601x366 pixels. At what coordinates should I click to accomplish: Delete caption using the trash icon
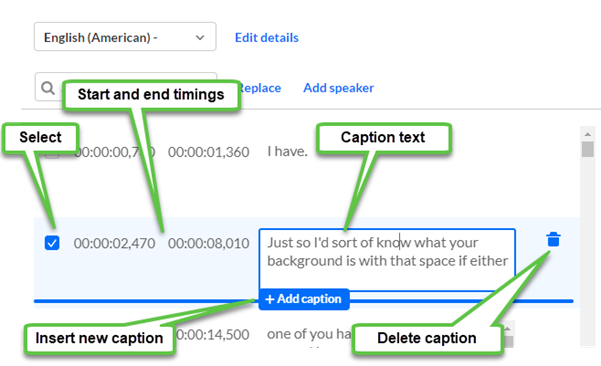pyautogui.click(x=553, y=239)
